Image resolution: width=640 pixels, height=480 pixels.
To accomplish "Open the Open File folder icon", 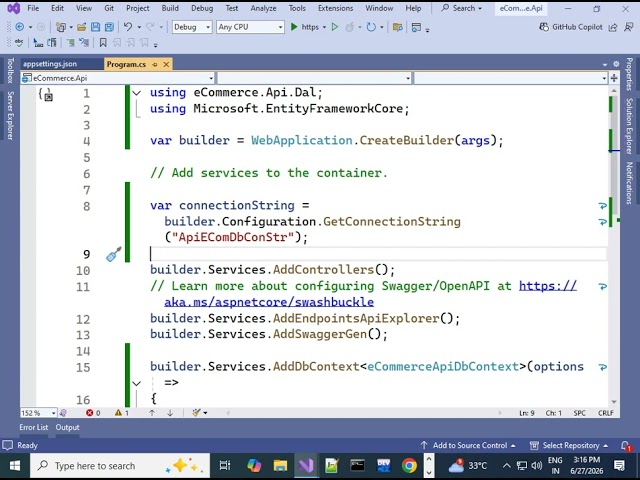I will click(82, 27).
